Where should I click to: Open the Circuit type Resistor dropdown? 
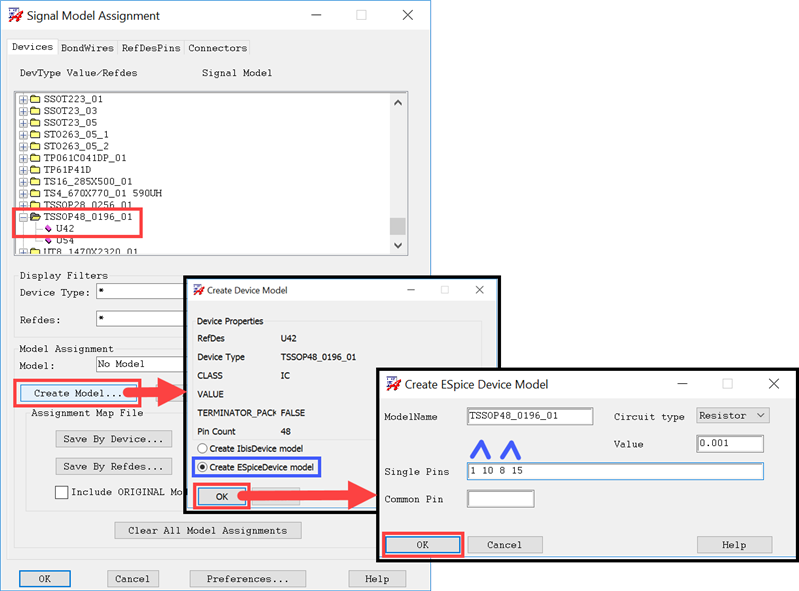tap(732, 416)
